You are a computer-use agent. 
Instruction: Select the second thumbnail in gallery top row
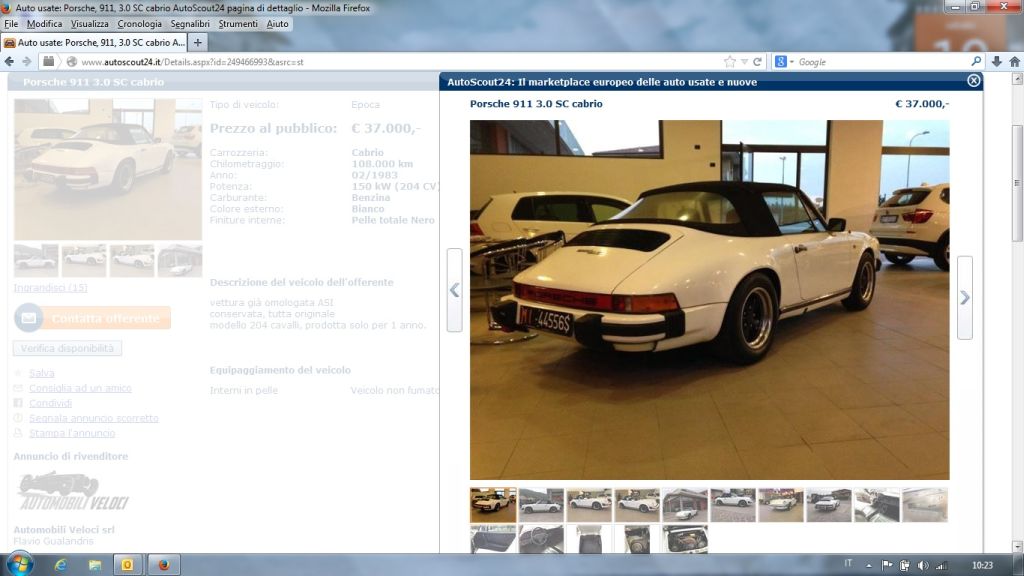pyautogui.click(x=541, y=505)
